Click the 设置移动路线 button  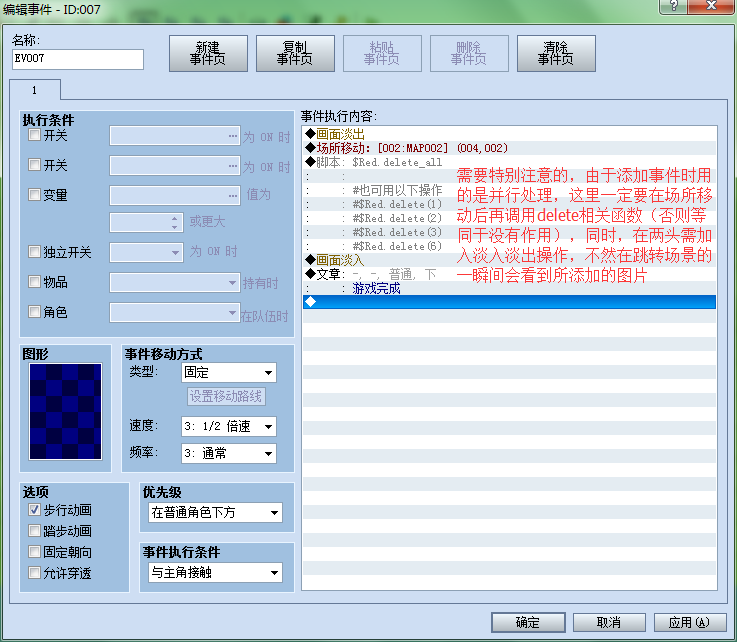coord(226,396)
